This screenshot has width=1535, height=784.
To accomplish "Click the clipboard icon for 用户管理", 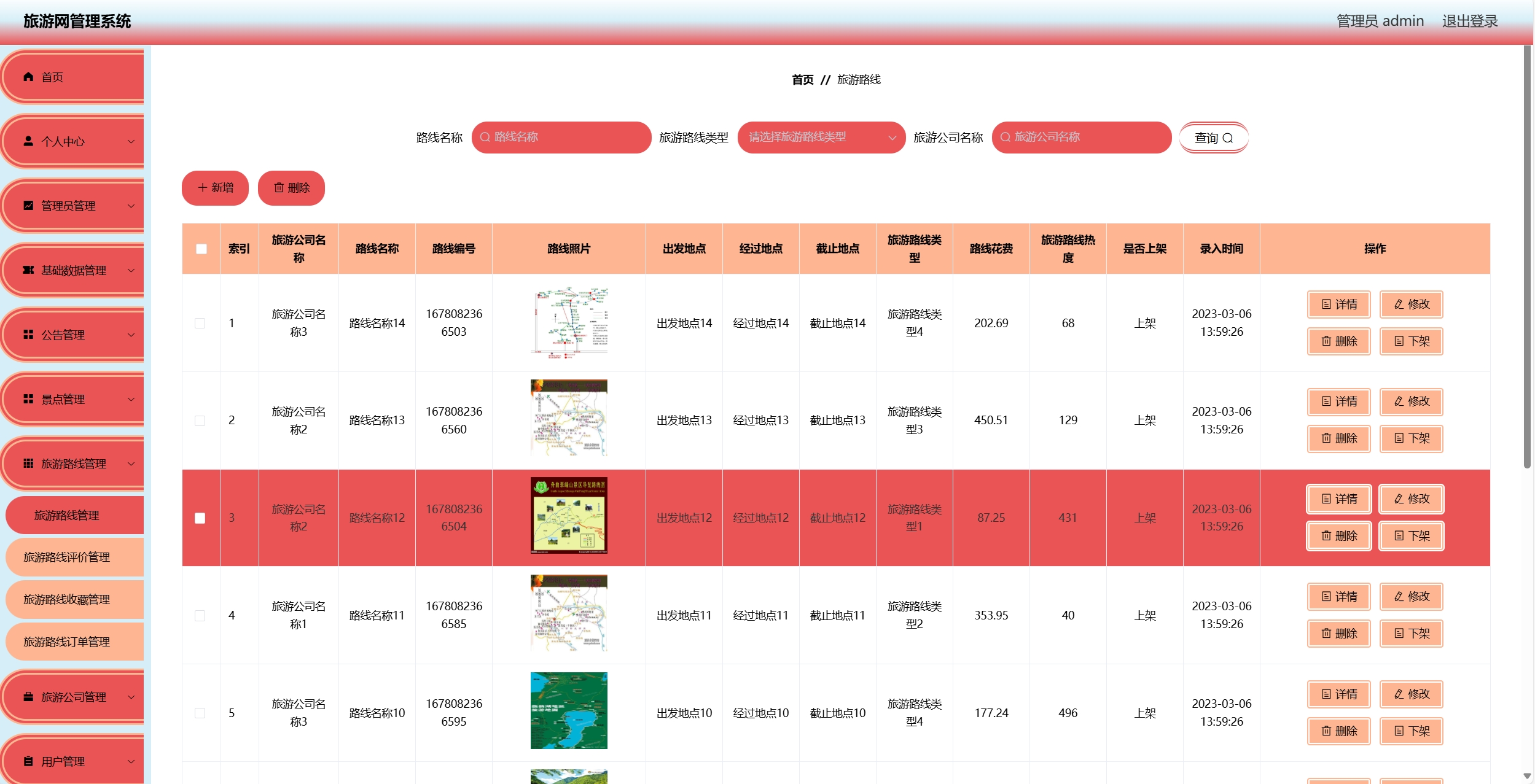I will pos(28,761).
